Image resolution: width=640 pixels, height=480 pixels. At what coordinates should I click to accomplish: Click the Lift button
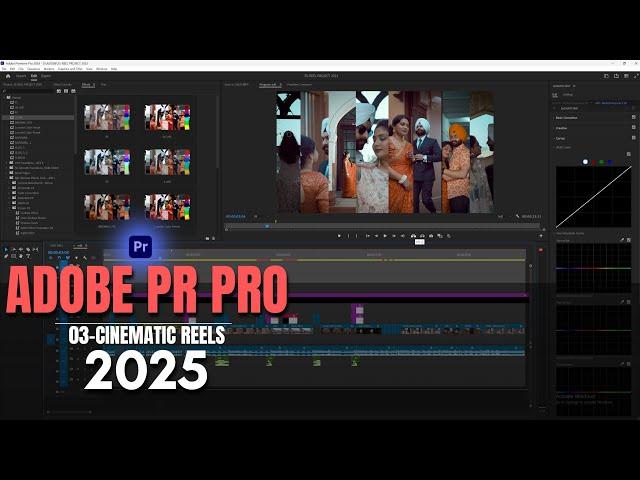(x=413, y=236)
